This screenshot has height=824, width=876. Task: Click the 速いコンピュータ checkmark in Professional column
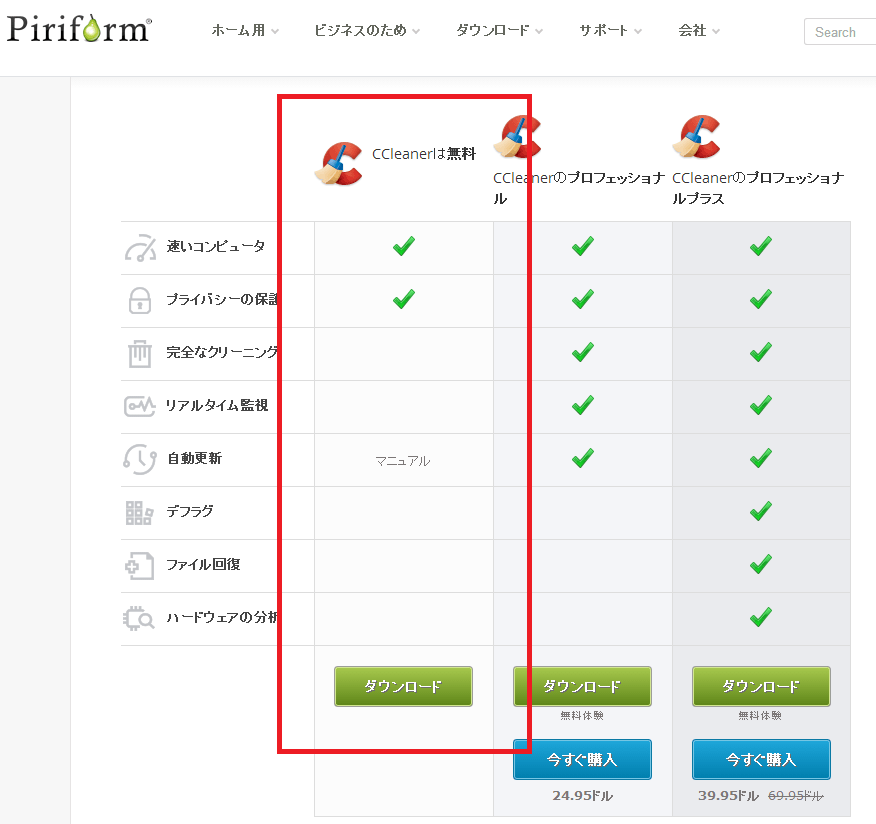click(583, 246)
